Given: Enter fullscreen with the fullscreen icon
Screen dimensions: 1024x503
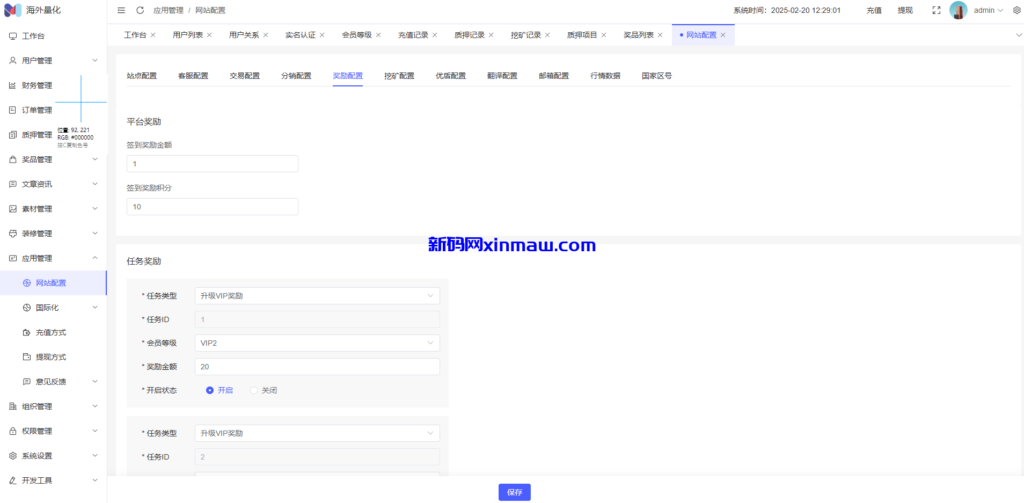Looking at the screenshot, I should click(936, 10).
